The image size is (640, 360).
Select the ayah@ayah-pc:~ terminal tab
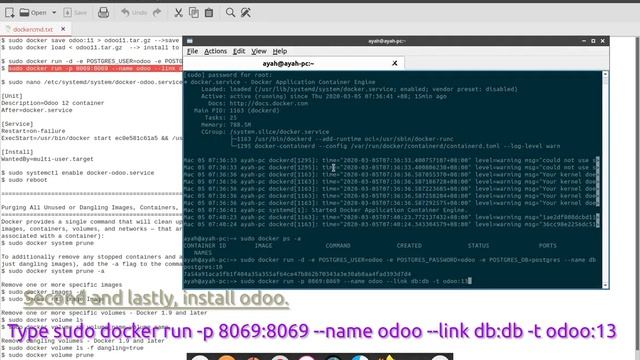288,63
